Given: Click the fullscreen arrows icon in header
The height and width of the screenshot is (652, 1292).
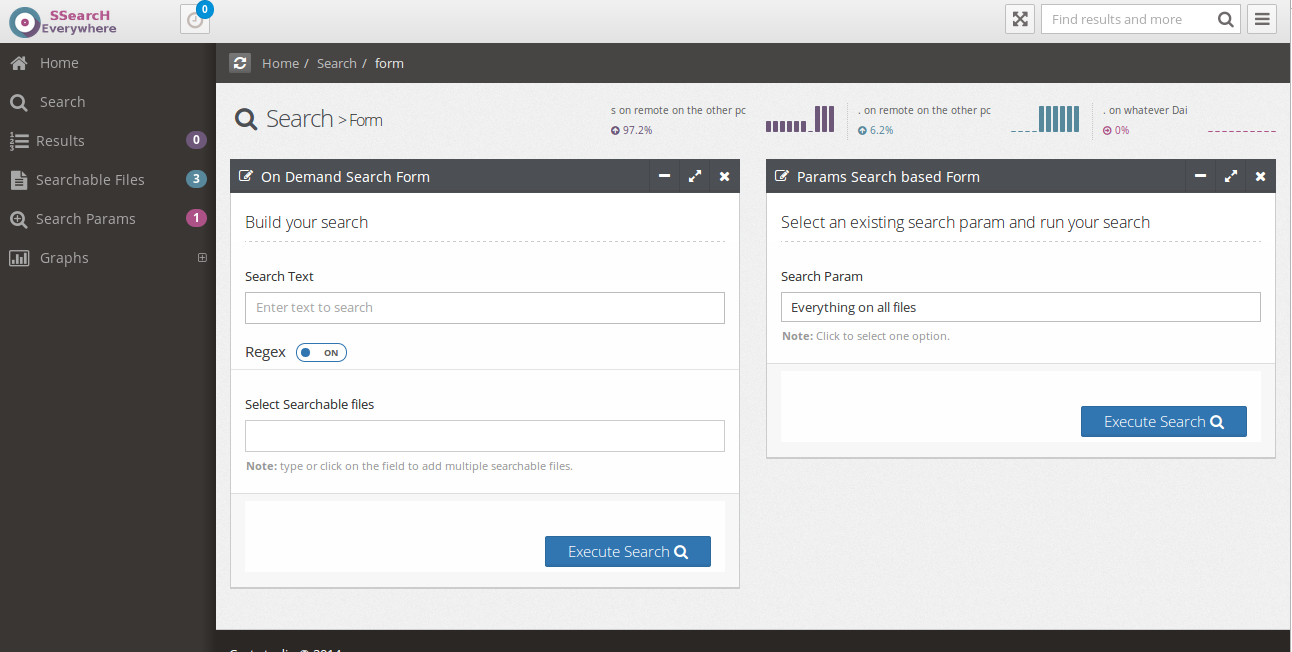Looking at the screenshot, I should tap(1020, 19).
